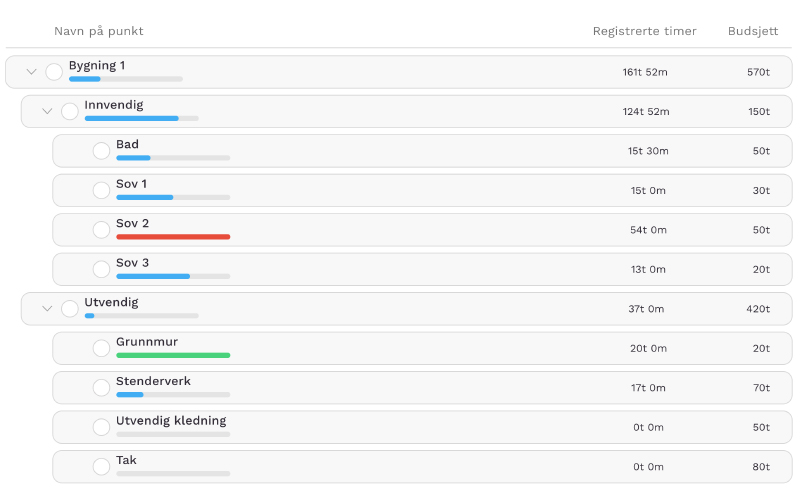
Task: Collapse the Utvendig group chevron
Action: point(47,308)
